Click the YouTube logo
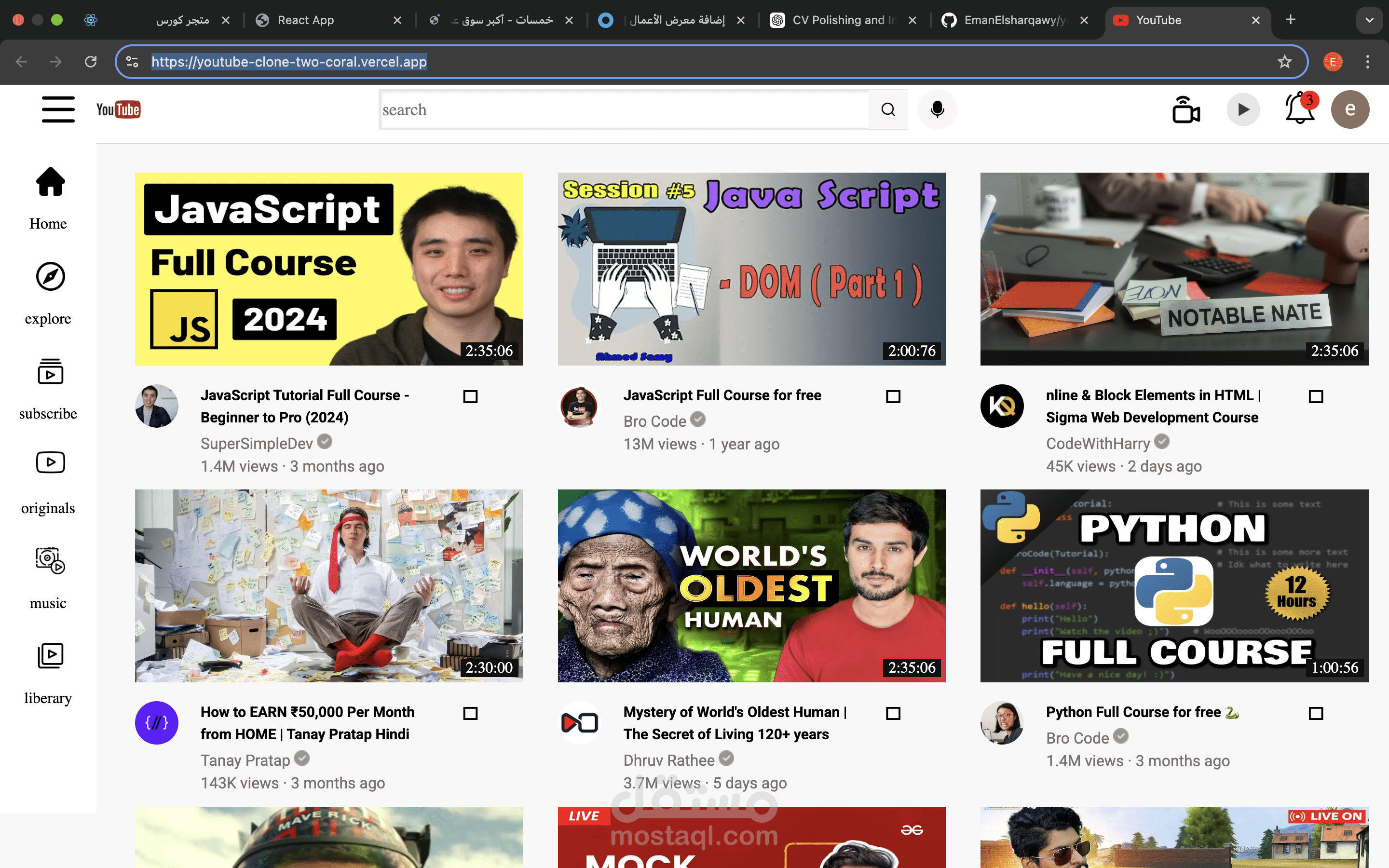Viewport: 1389px width, 868px height. tap(118, 109)
